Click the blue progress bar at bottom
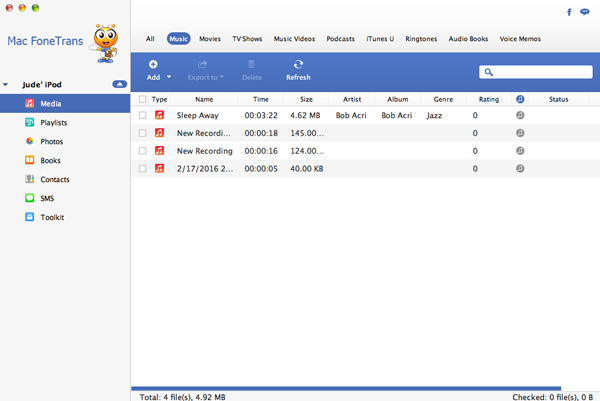The width and height of the screenshot is (600, 401). coord(346,388)
